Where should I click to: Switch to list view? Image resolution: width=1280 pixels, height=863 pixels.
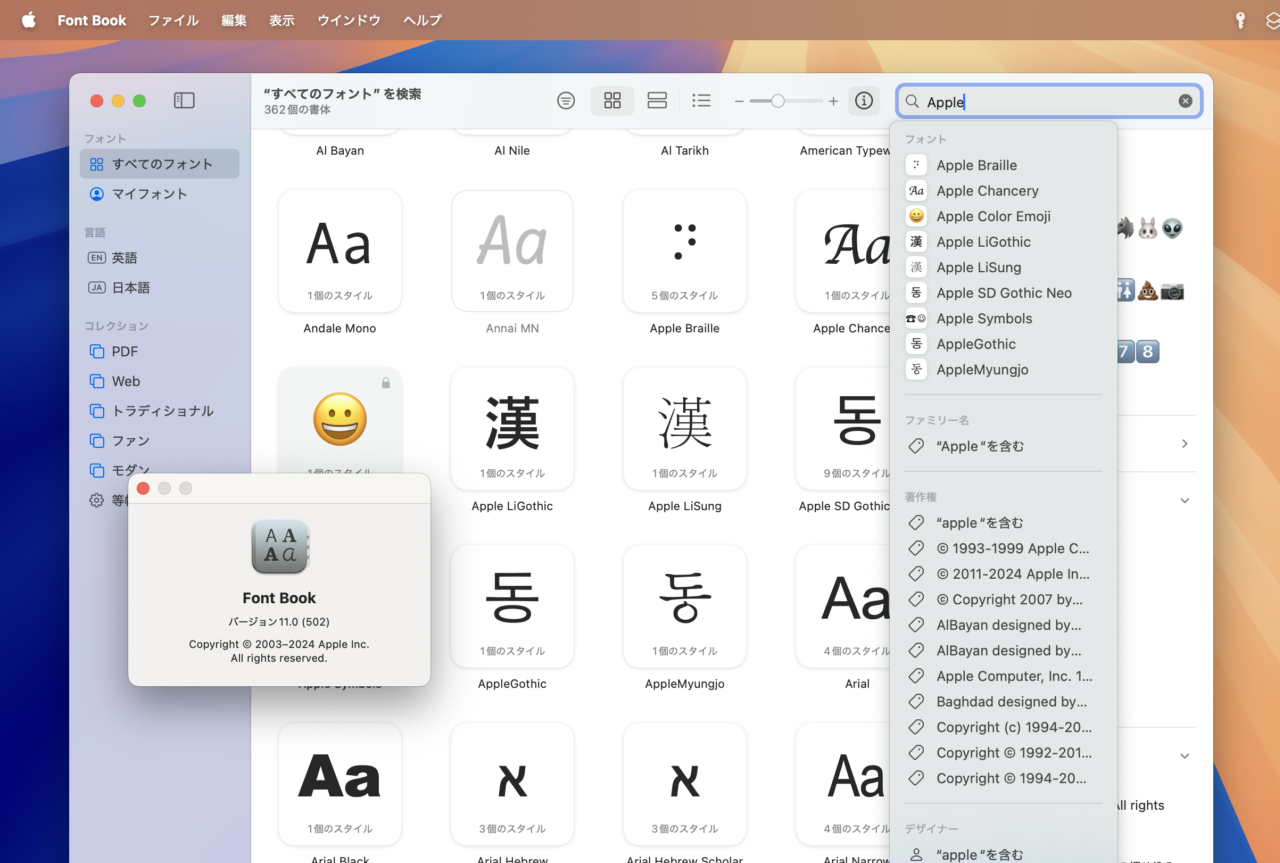click(702, 100)
